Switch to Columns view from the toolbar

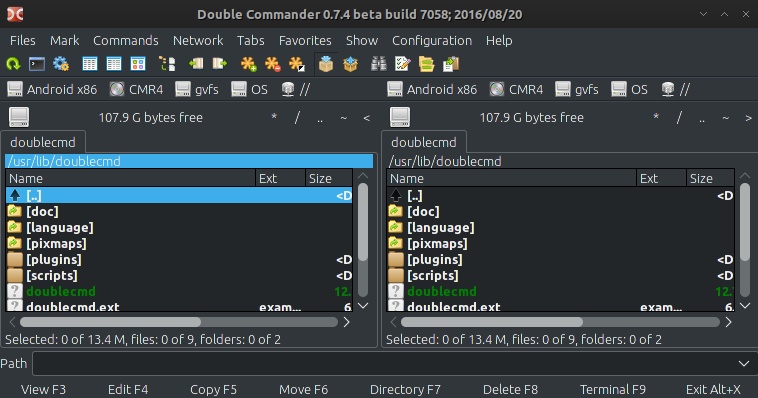click(x=114, y=64)
